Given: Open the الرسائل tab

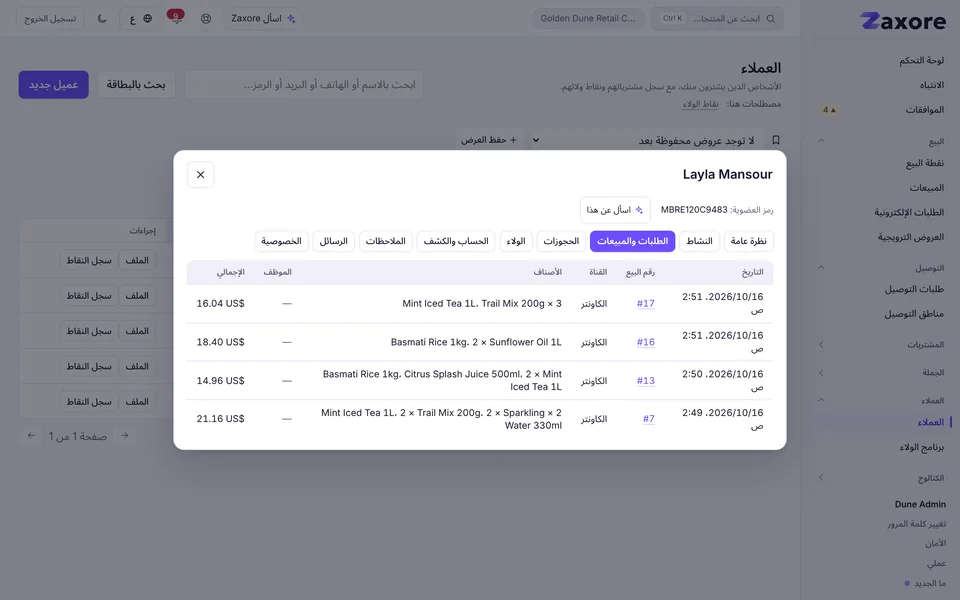Looking at the screenshot, I should point(334,241).
